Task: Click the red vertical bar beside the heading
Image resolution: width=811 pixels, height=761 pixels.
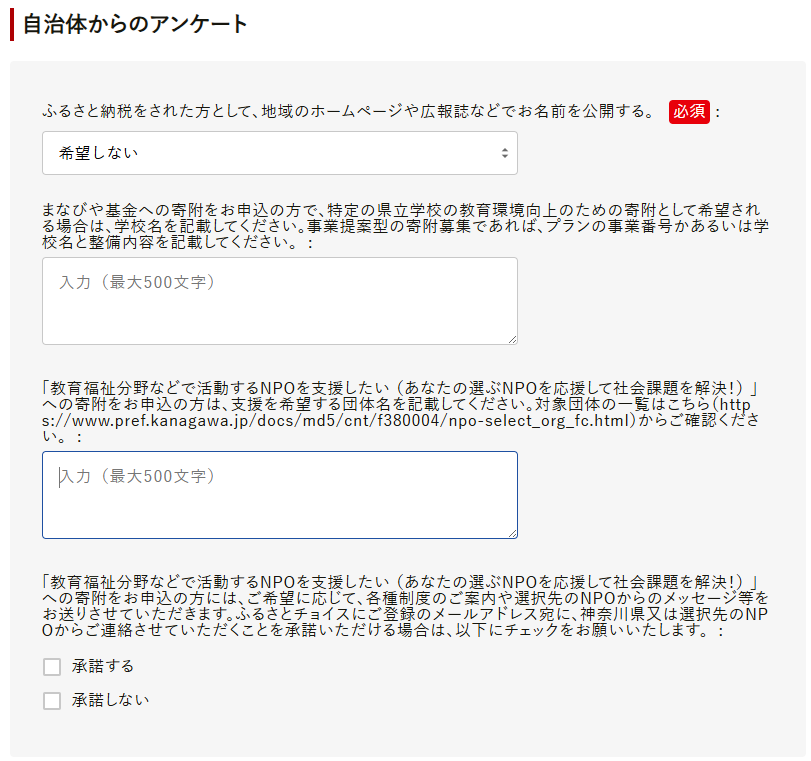Action: click(12, 24)
